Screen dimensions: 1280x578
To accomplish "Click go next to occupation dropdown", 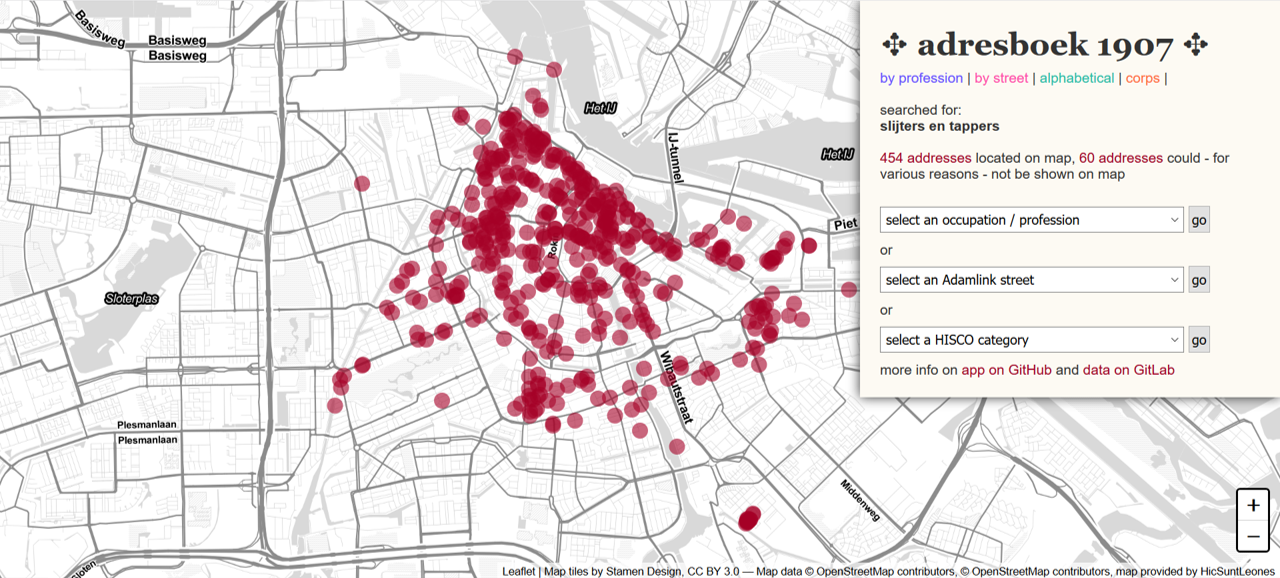I will tap(1199, 220).
